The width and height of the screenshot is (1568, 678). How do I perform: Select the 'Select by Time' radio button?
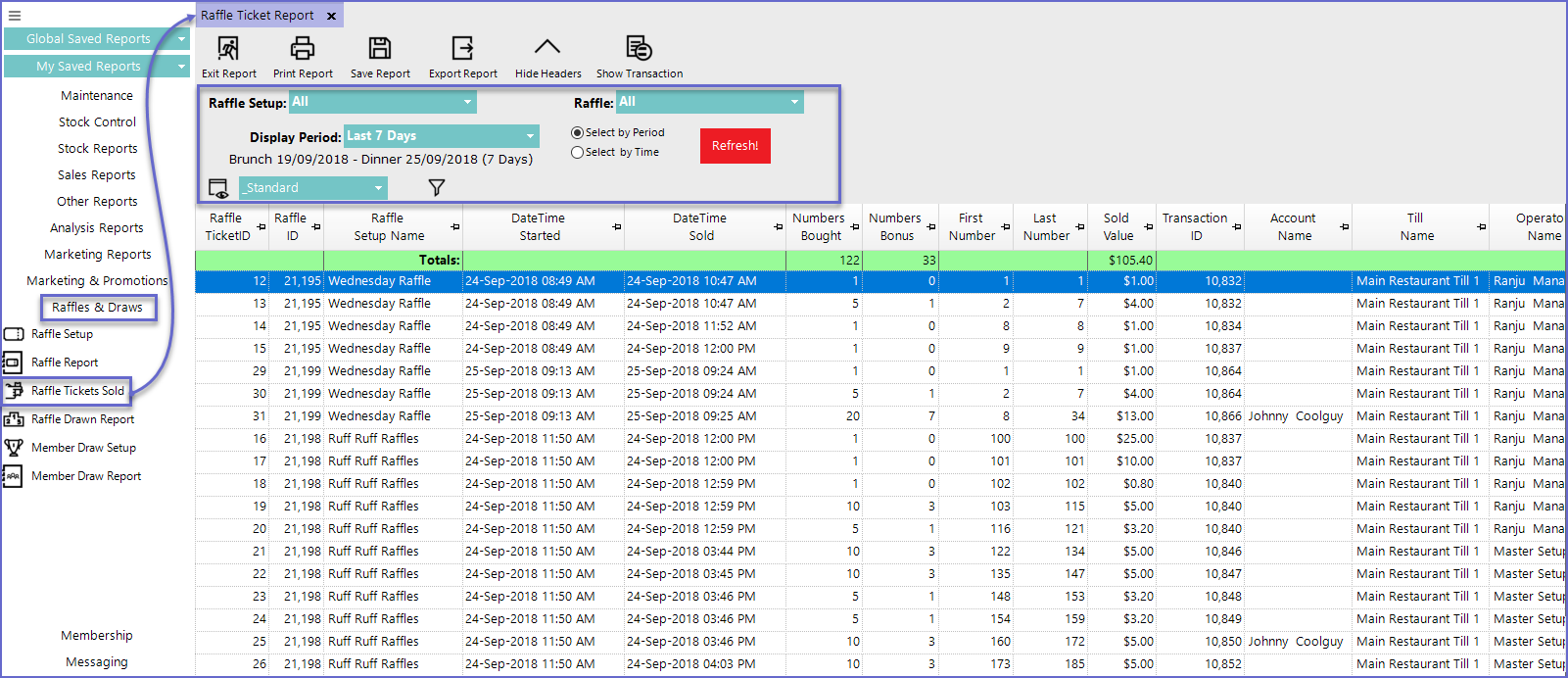578,153
